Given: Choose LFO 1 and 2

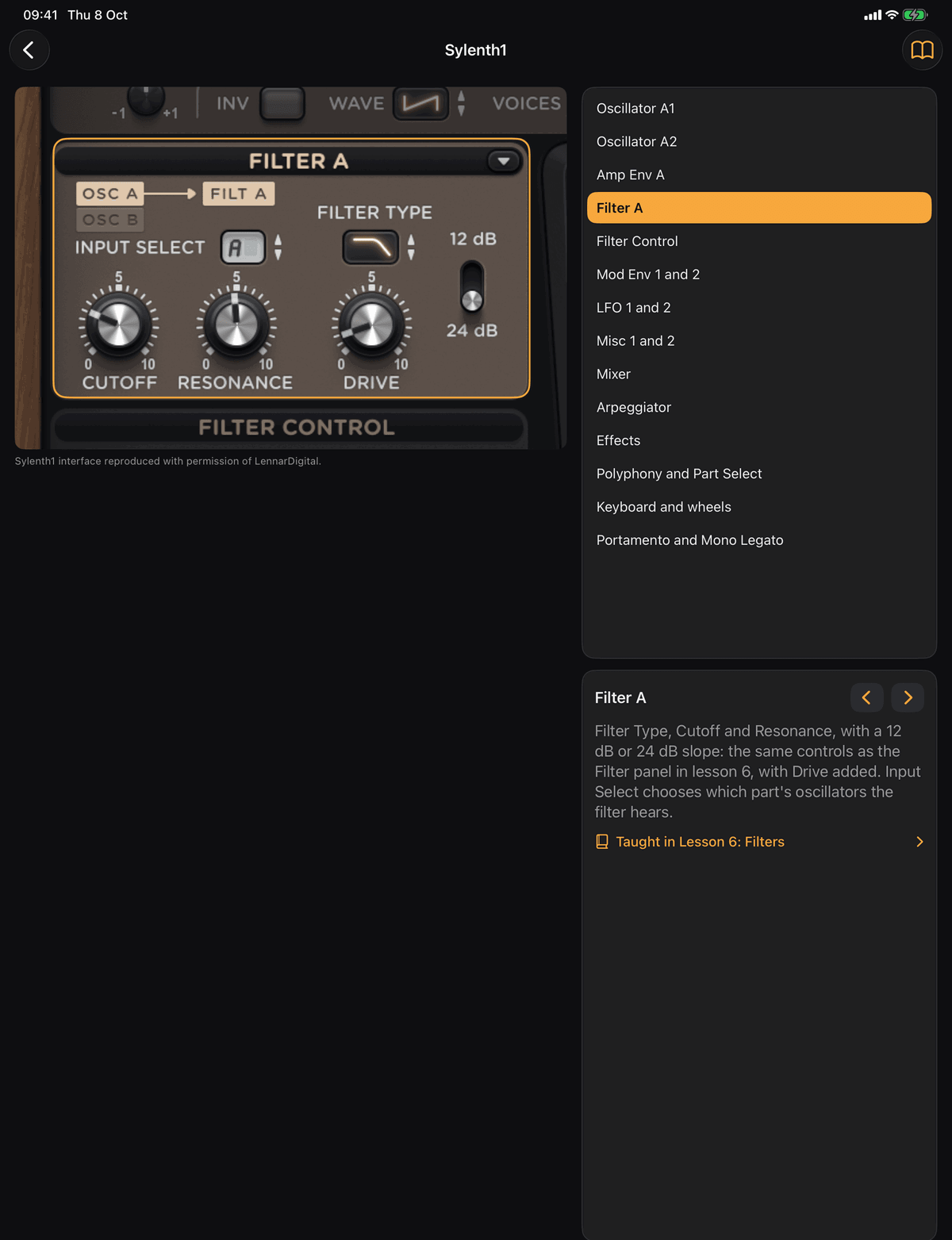Looking at the screenshot, I should pyautogui.click(x=758, y=308).
